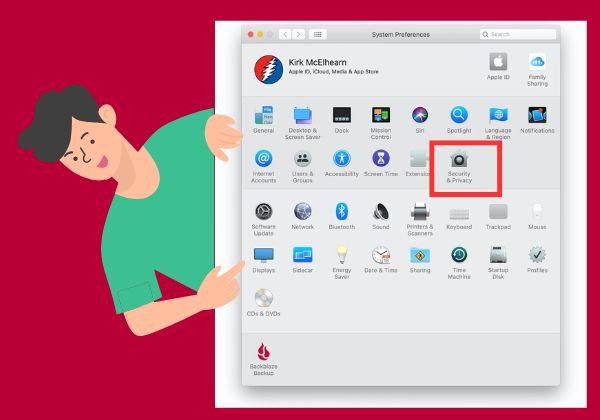Click the back navigation arrow
Image resolution: width=600 pixels, height=420 pixels.
coord(285,34)
